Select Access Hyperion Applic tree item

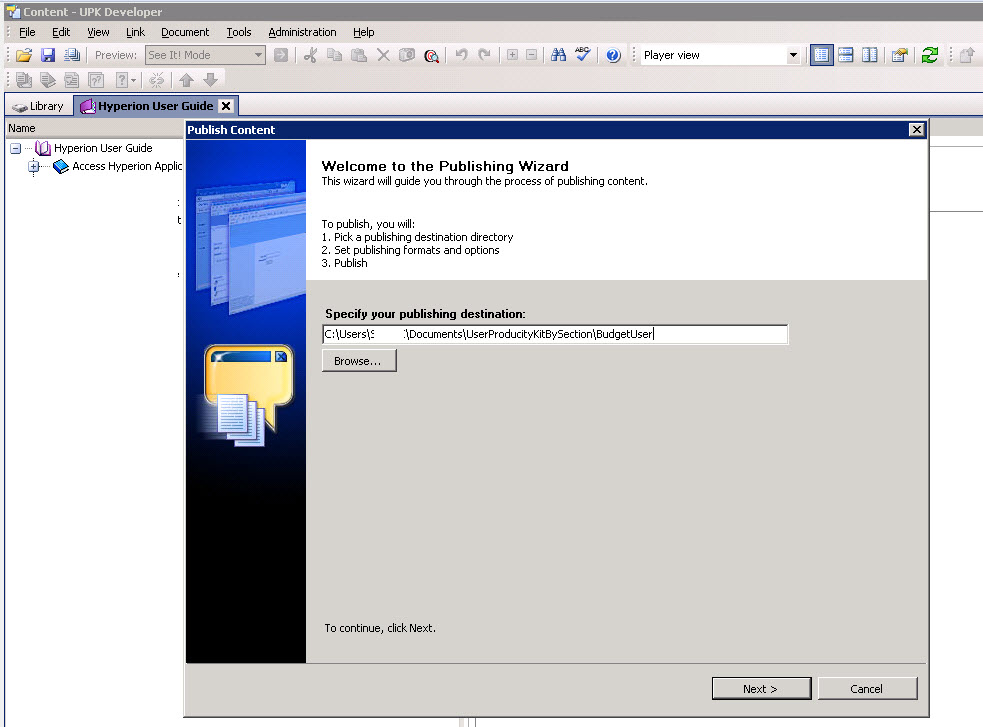(x=127, y=166)
